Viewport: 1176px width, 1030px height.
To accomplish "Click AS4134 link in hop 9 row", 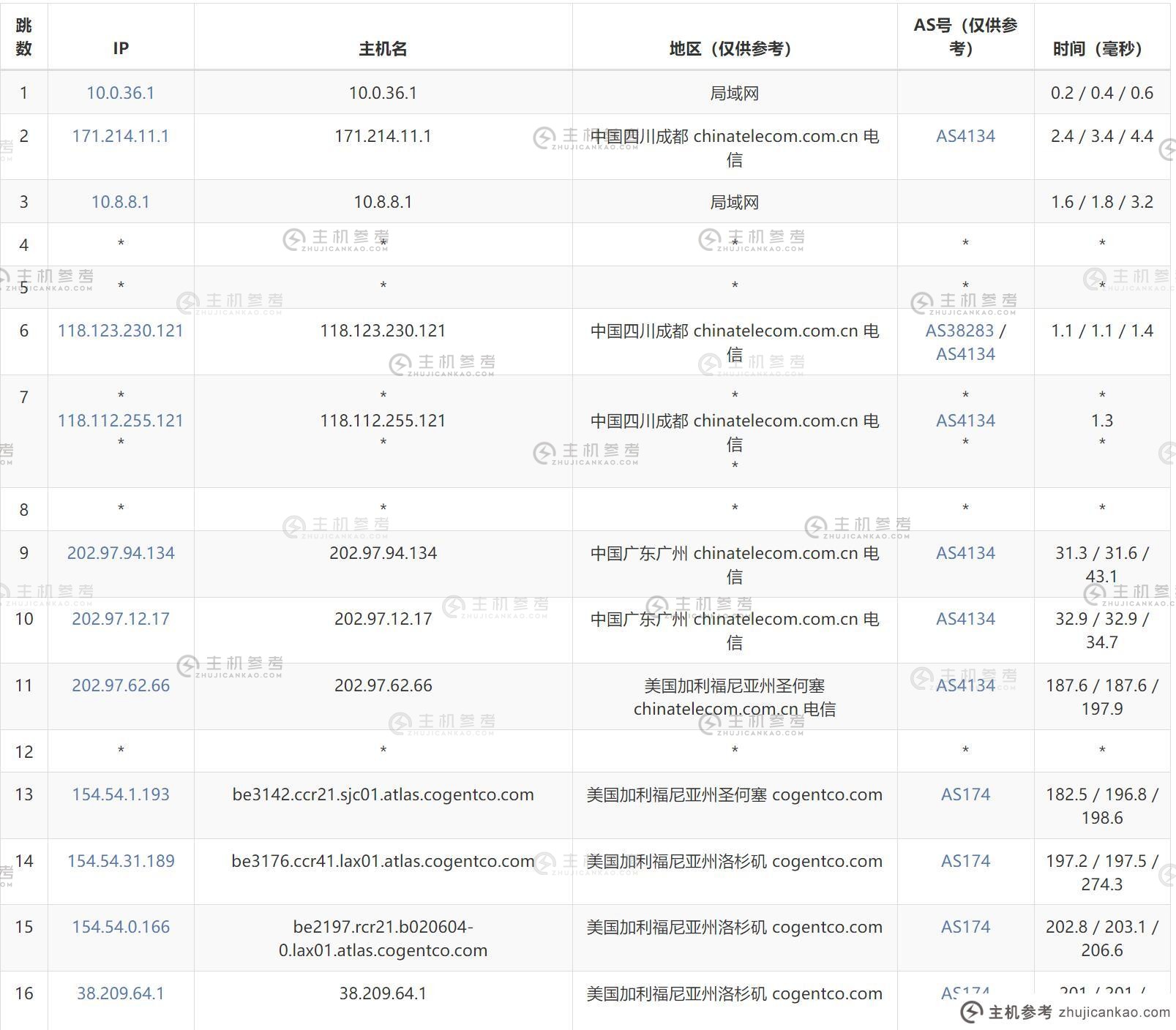I will pos(965,553).
